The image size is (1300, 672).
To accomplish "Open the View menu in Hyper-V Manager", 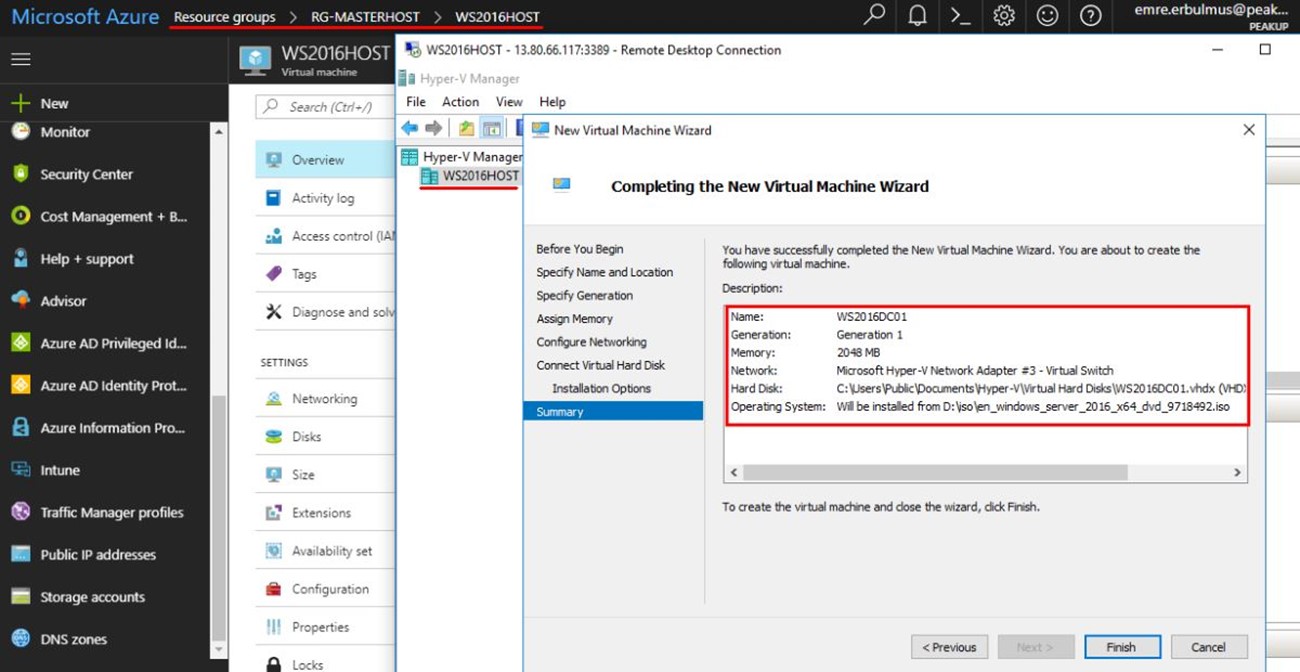I will point(509,102).
